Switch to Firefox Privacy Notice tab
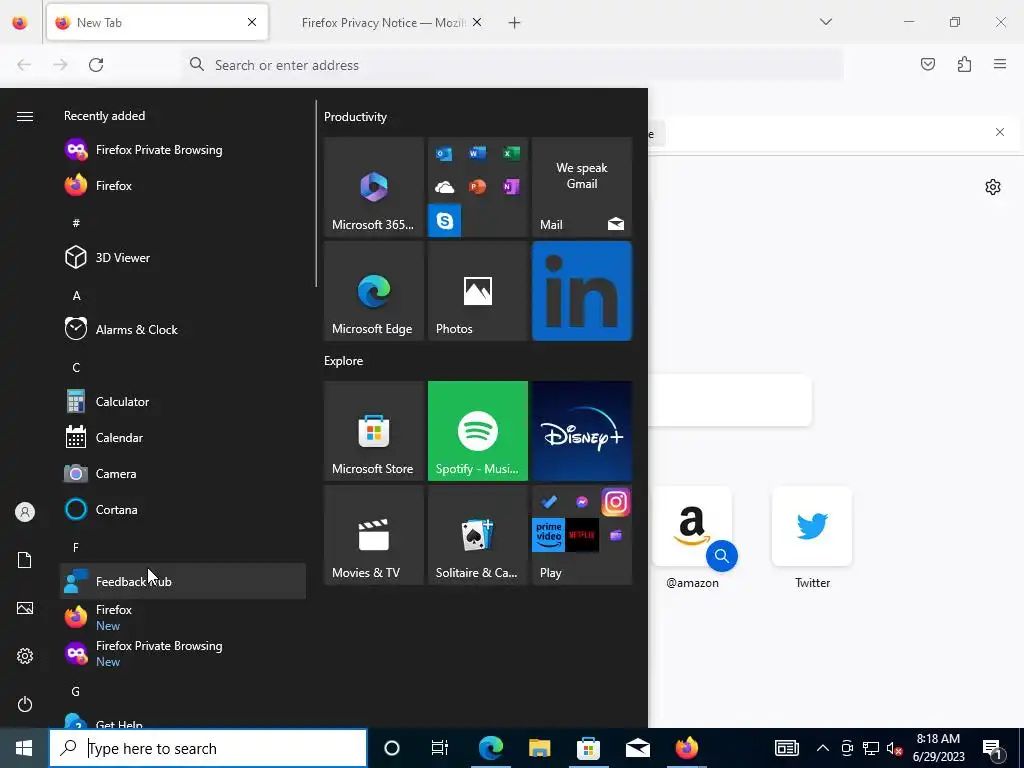 pos(382,22)
